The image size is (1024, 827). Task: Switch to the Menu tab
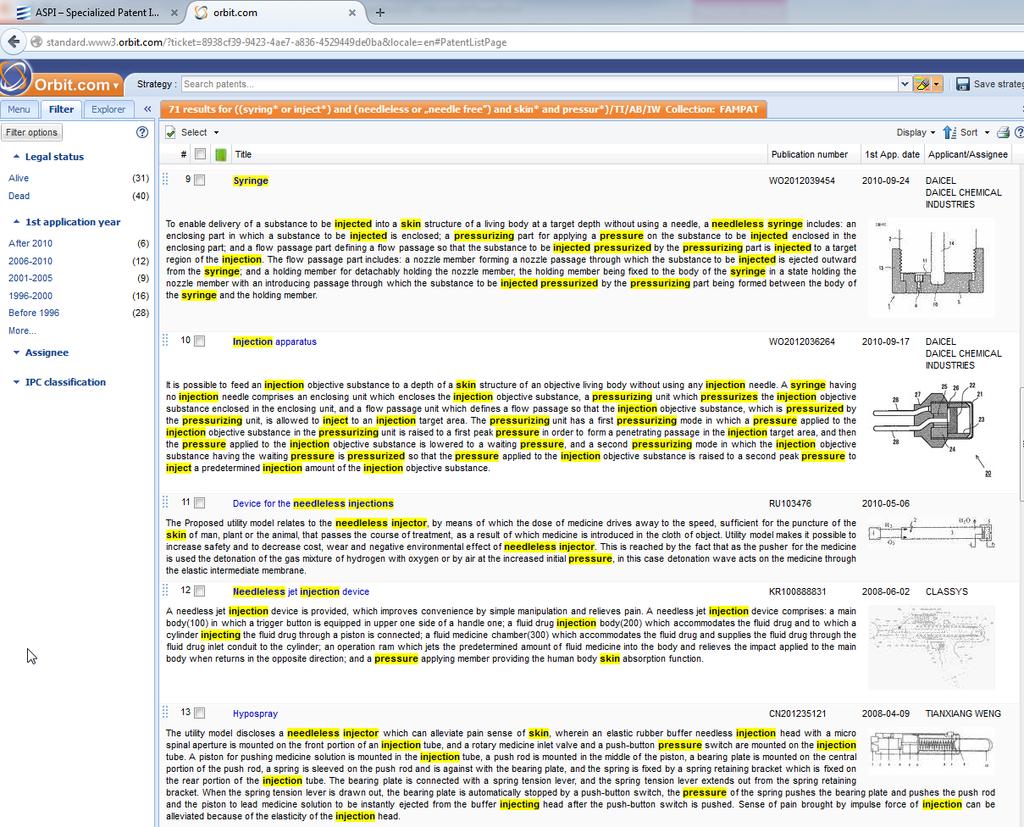[x=18, y=109]
